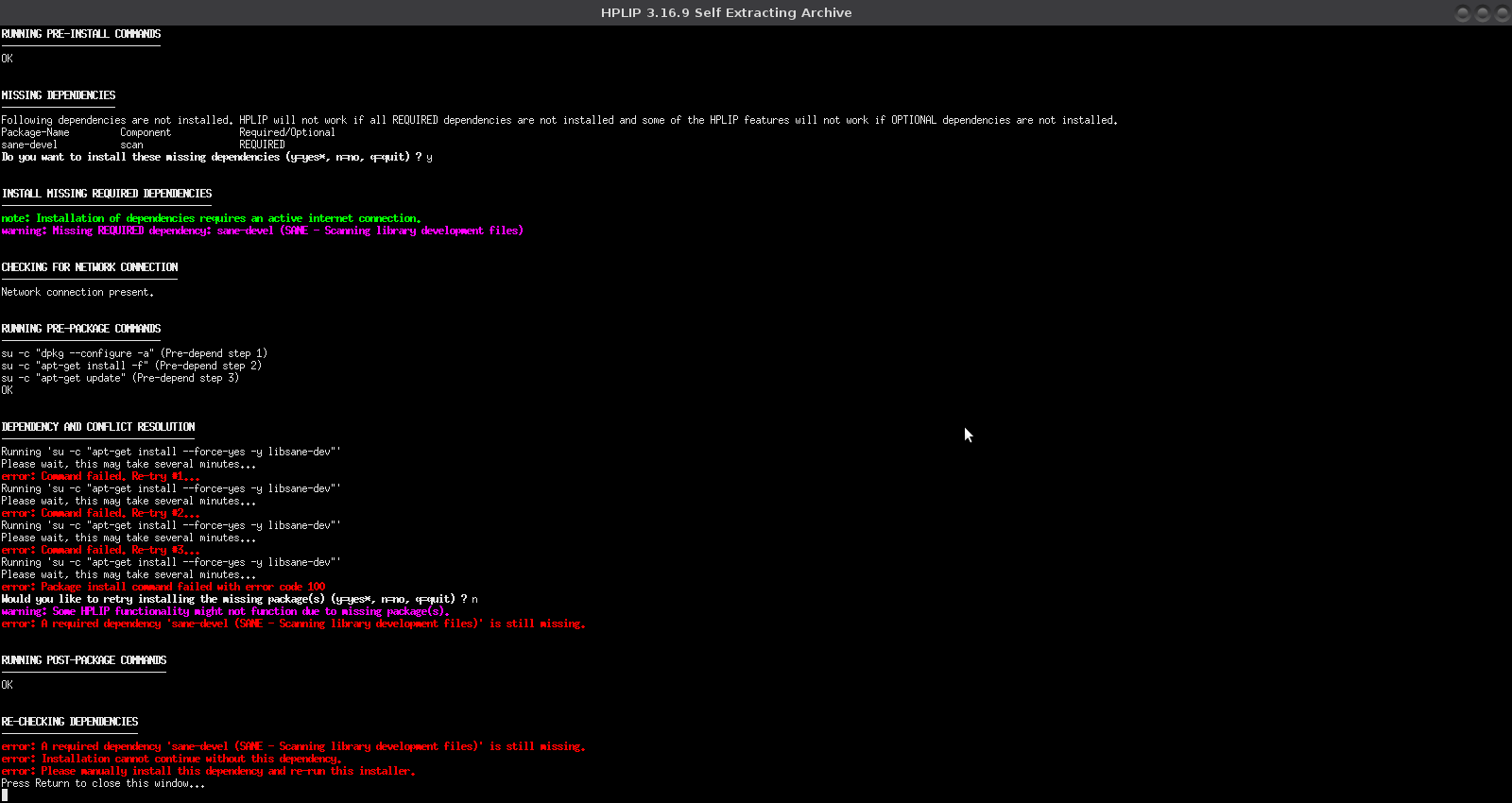Click the terminal cursor block at the bottom
Image resolution: width=1512 pixels, height=803 pixels.
(5, 795)
